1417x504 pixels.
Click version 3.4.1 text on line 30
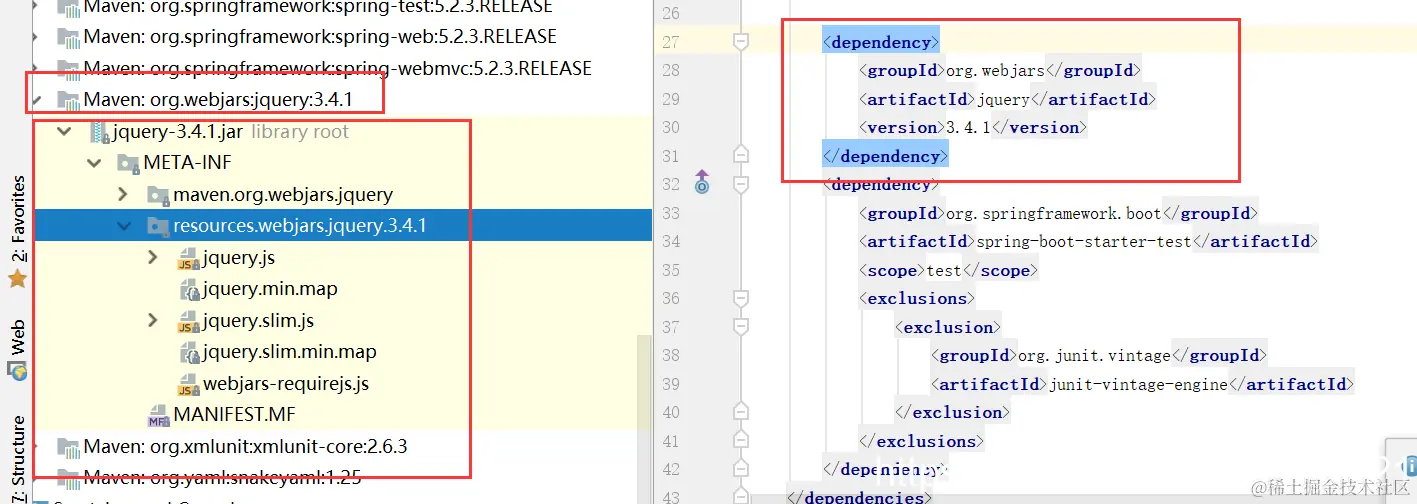click(x=967, y=127)
